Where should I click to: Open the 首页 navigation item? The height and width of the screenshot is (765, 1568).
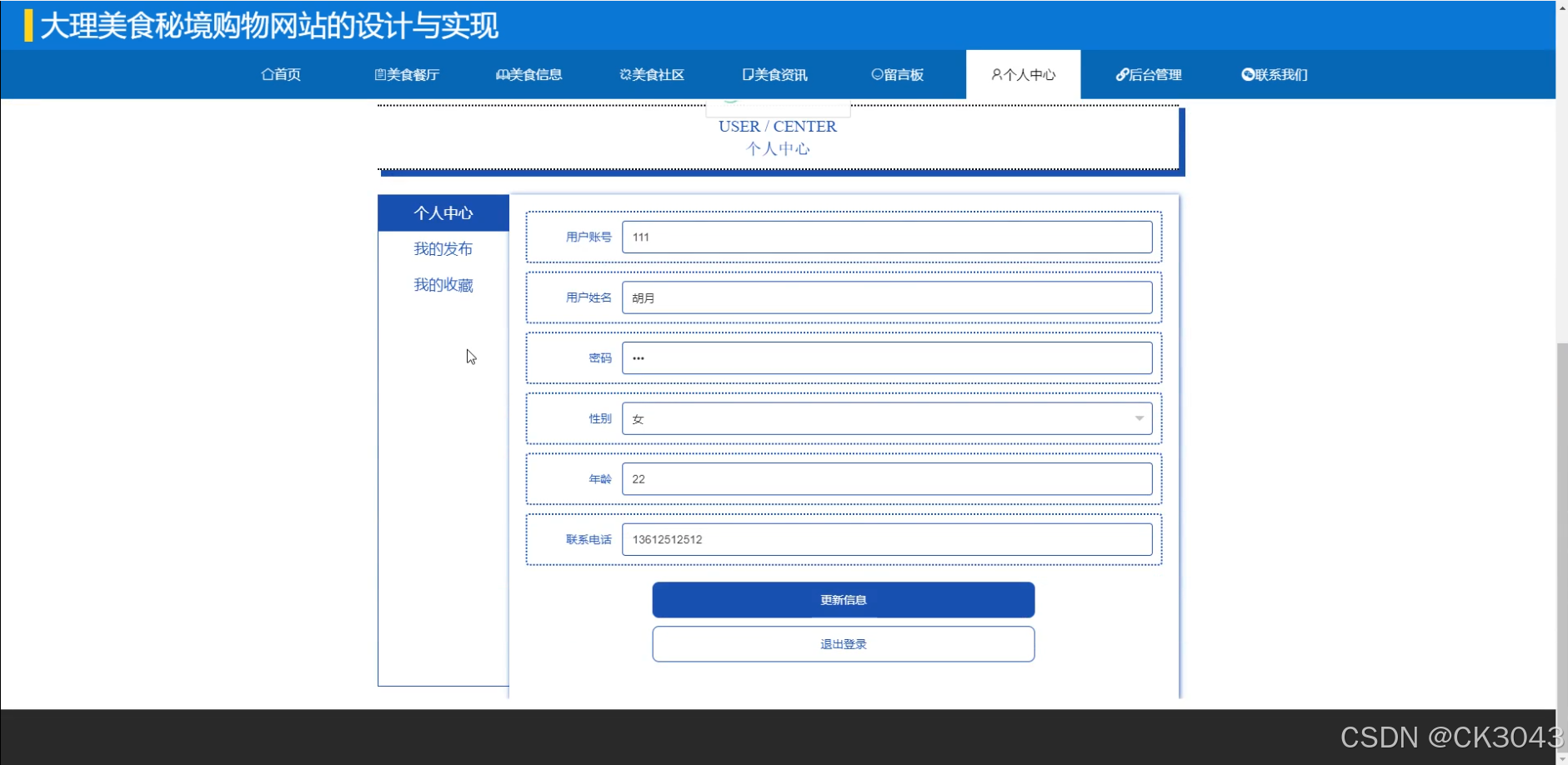click(281, 74)
